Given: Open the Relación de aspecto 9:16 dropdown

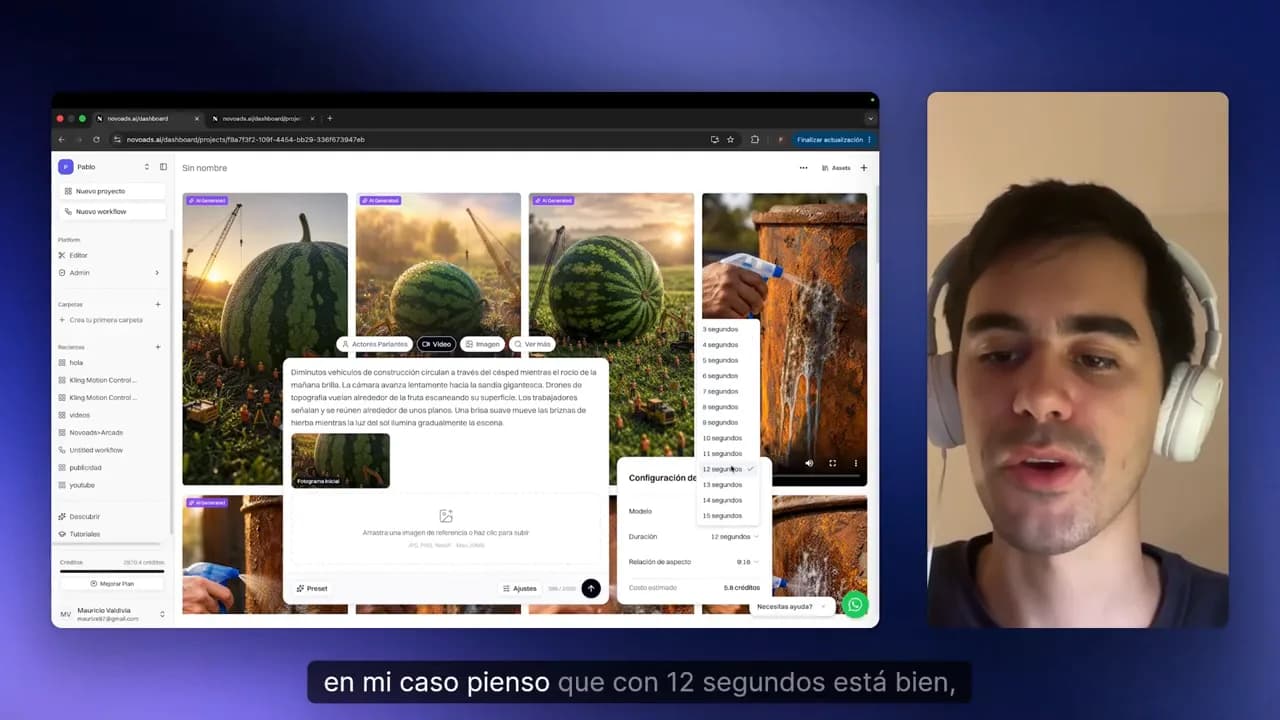Looking at the screenshot, I should [x=747, y=562].
